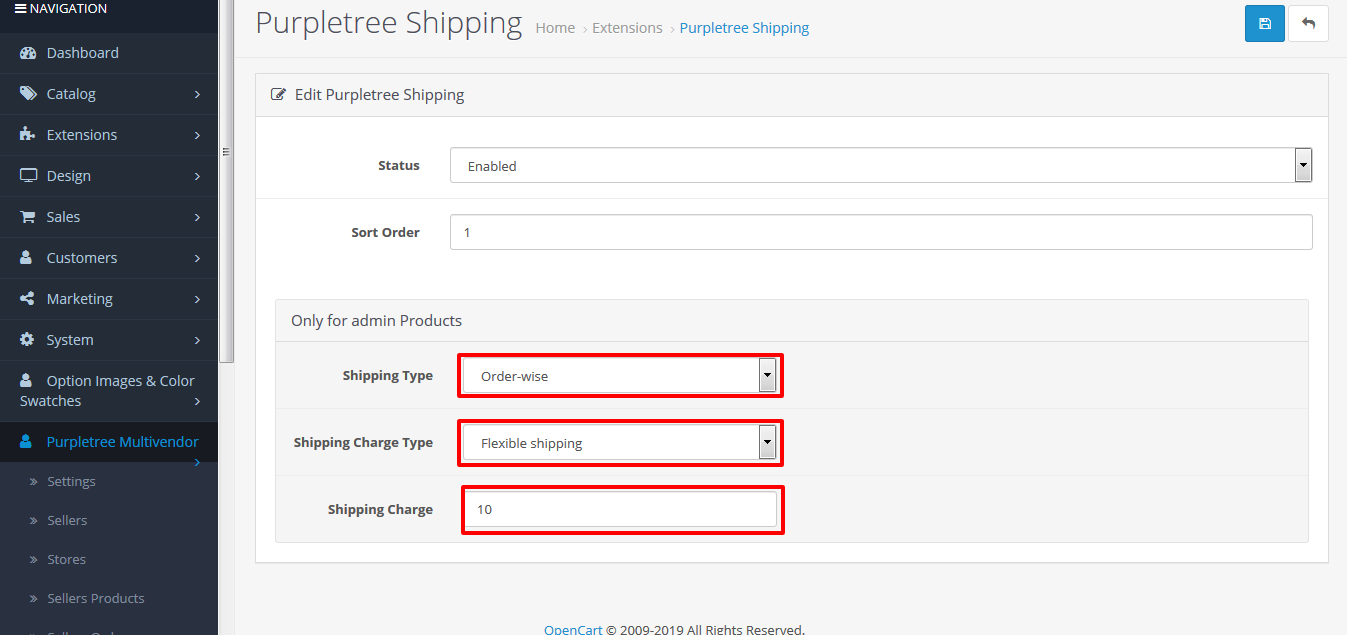1347x635 pixels.
Task: Click the Marketing share icon
Action: 27,299
